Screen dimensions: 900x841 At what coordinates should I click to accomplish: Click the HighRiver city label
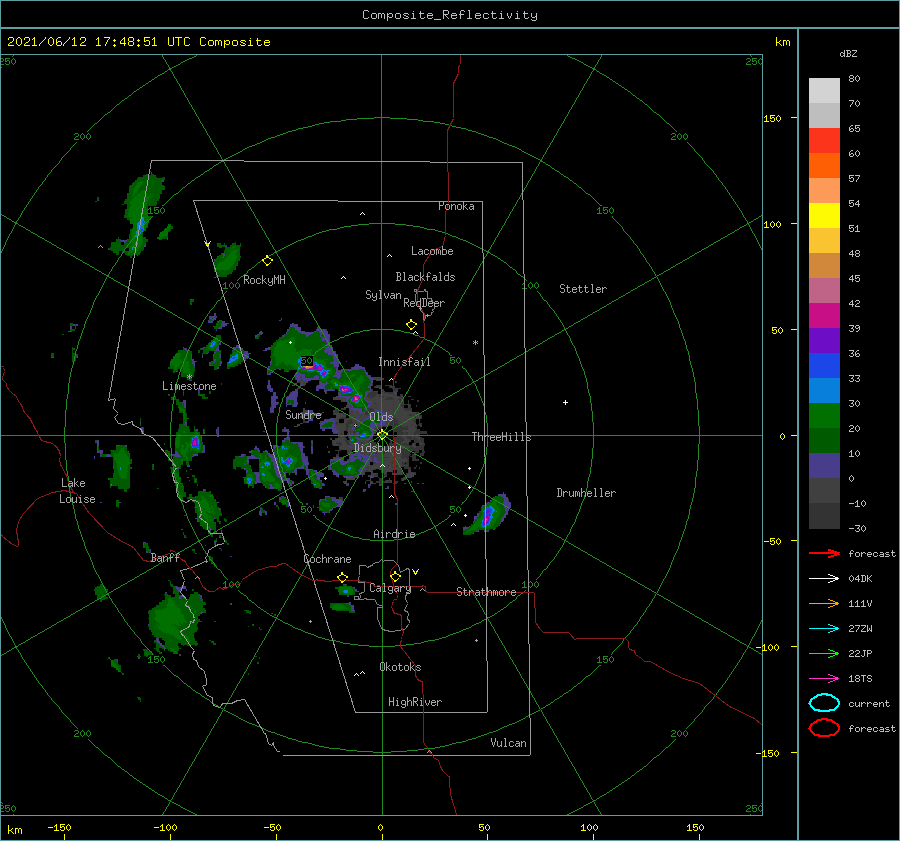(x=415, y=702)
